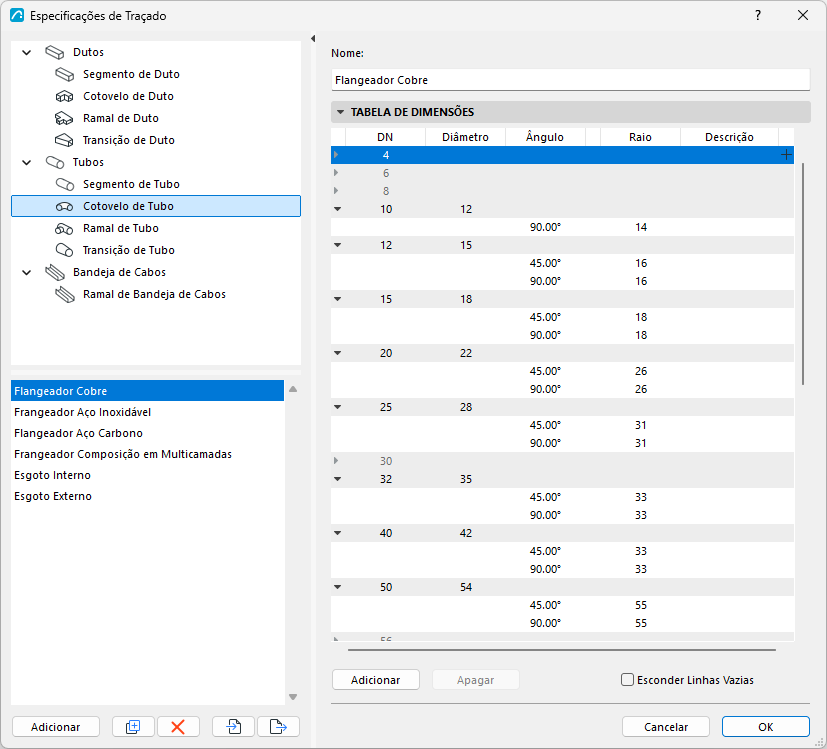
Task: Click the Ramal de Bandeja de Cabos icon
Action: point(65,294)
